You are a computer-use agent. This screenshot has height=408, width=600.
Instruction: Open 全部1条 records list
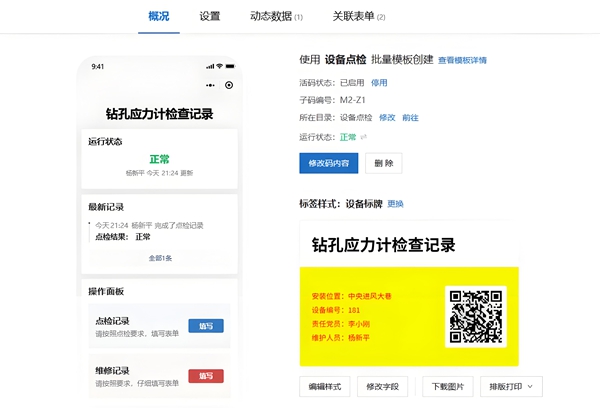point(160,258)
